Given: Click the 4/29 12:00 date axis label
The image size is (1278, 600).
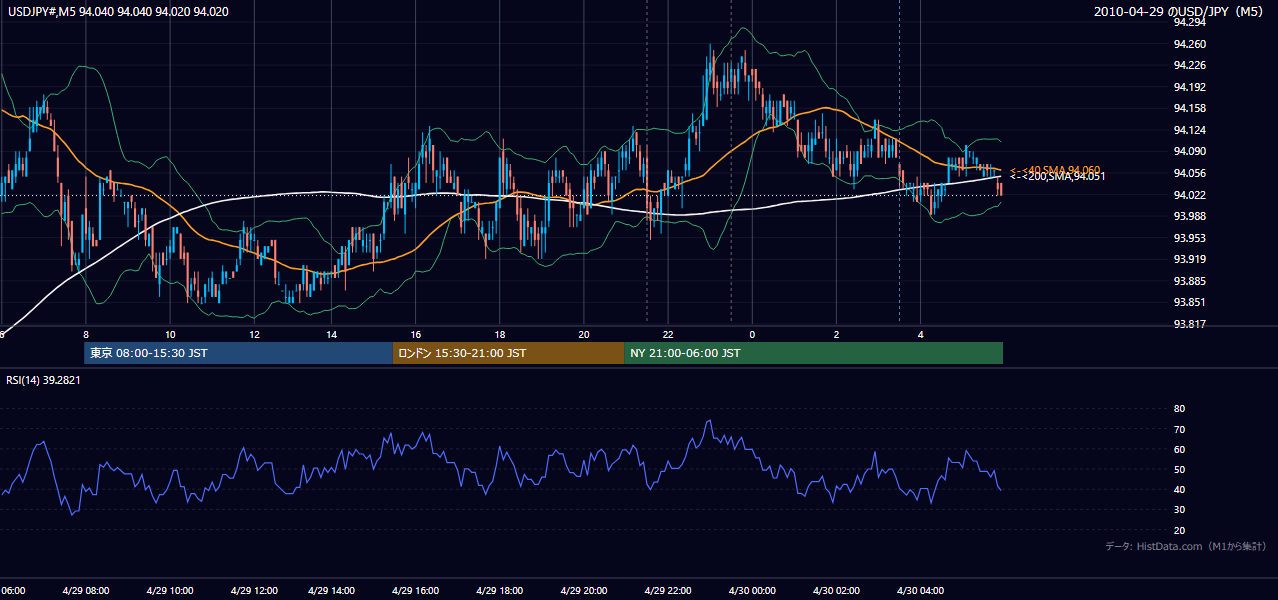Looking at the screenshot, I should tap(253, 591).
